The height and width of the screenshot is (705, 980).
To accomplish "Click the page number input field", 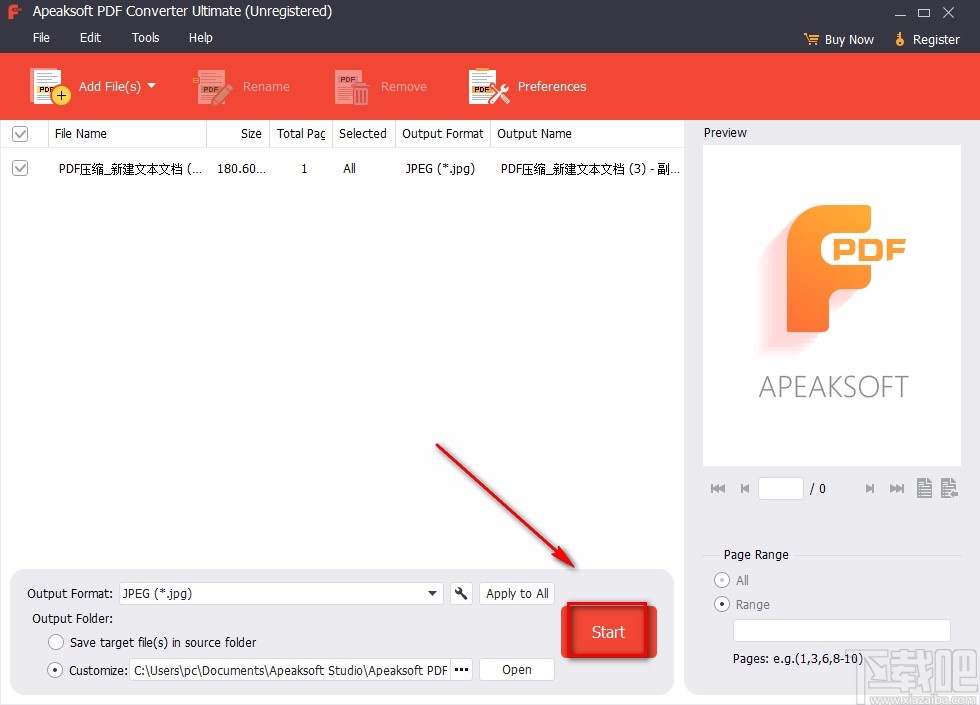I will [781, 488].
